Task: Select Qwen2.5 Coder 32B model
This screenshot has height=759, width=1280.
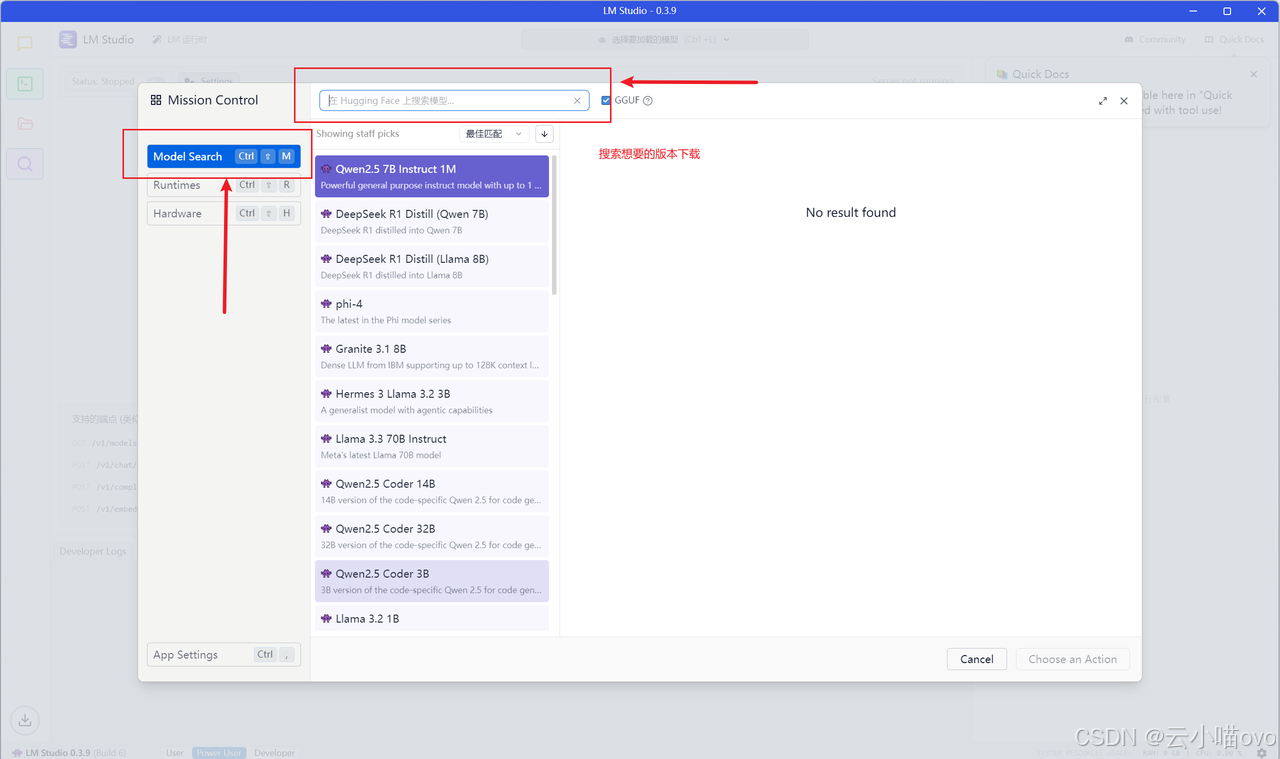Action: tap(432, 536)
